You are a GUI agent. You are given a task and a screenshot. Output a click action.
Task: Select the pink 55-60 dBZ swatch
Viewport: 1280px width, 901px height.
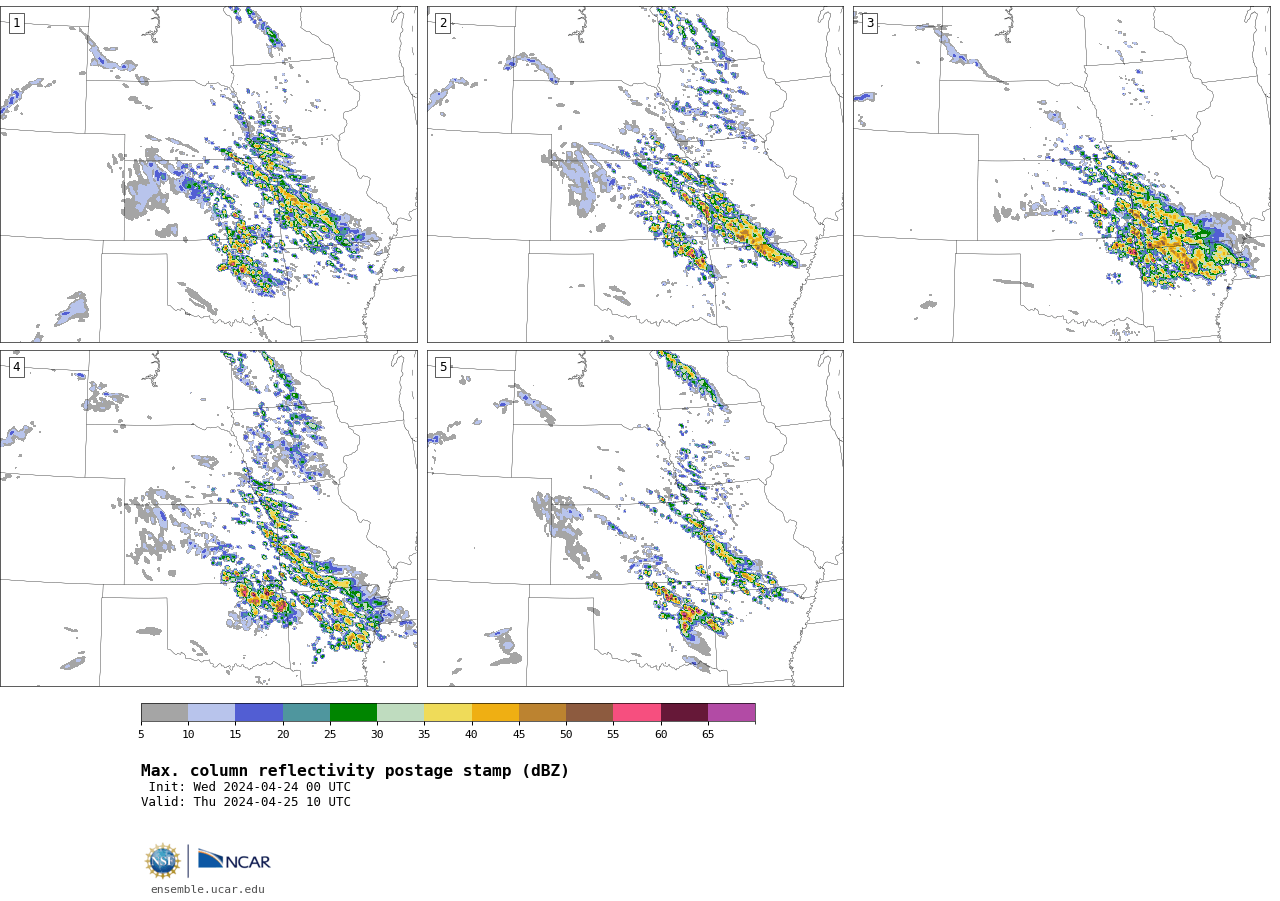637,713
